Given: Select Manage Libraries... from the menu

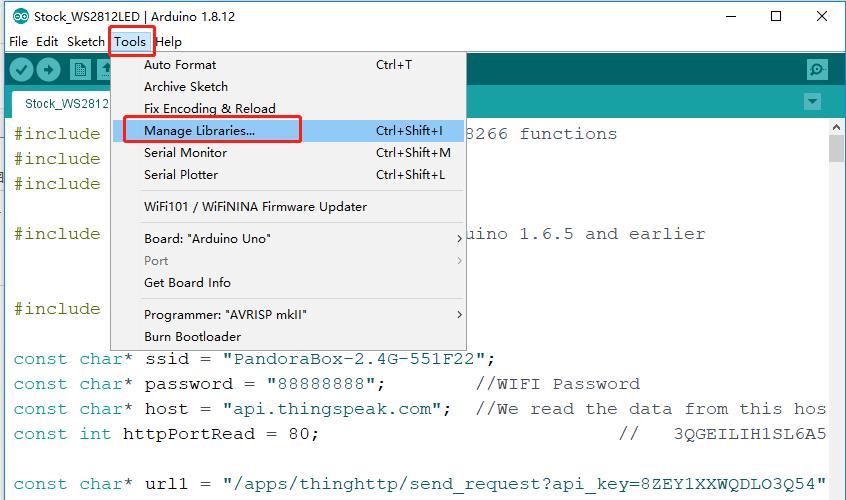Looking at the screenshot, I should pyautogui.click(x=200, y=131).
